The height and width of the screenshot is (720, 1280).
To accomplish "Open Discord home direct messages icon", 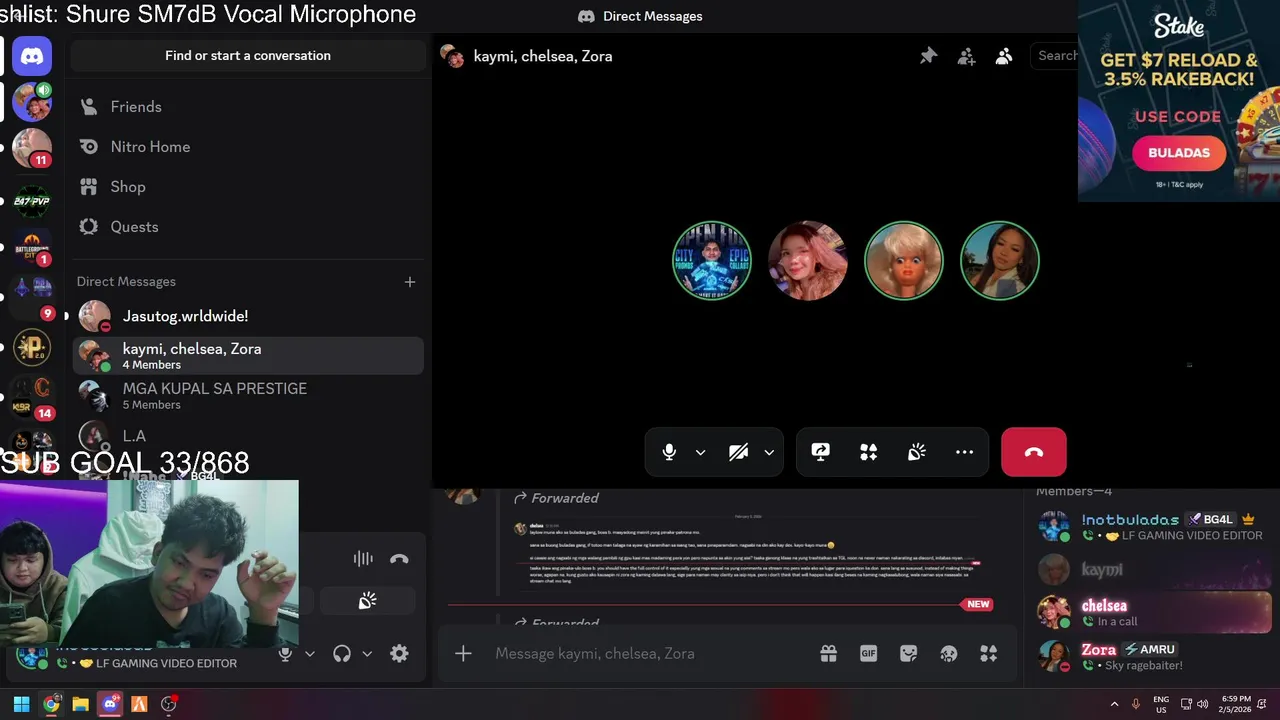I will point(32,56).
